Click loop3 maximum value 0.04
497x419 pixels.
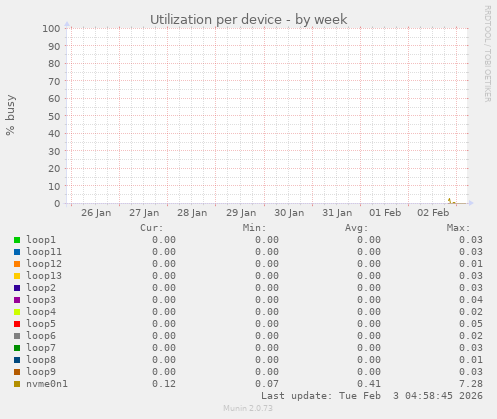(471, 300)
